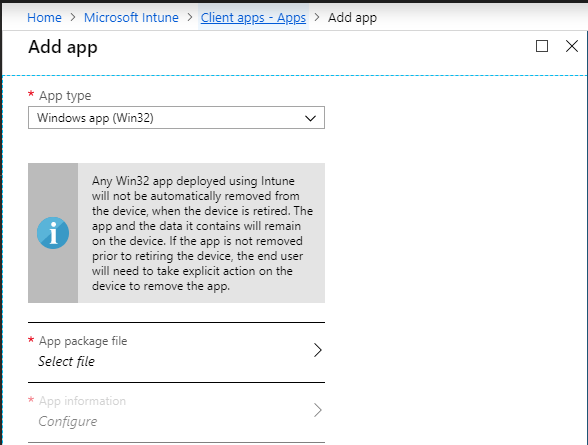Open the App type combo box
588x445 pixels.
(176, 118)
